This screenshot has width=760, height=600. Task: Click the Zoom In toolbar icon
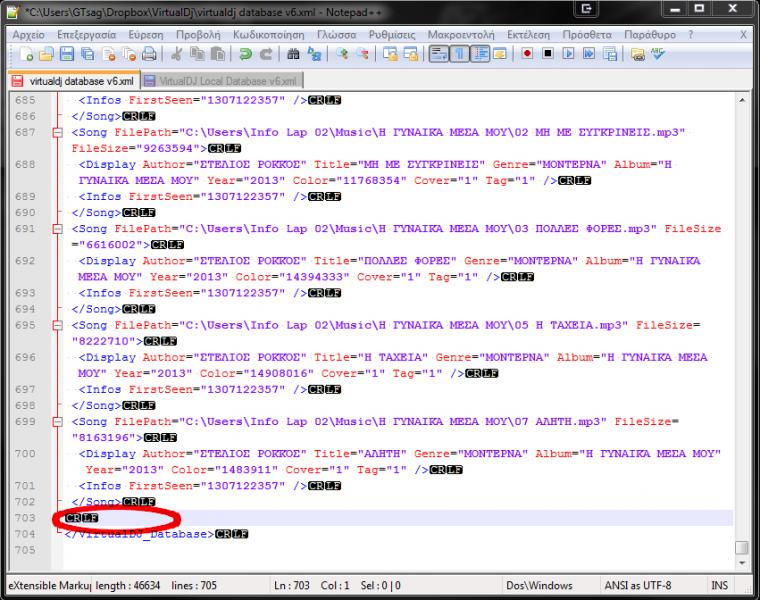point(342,54)
